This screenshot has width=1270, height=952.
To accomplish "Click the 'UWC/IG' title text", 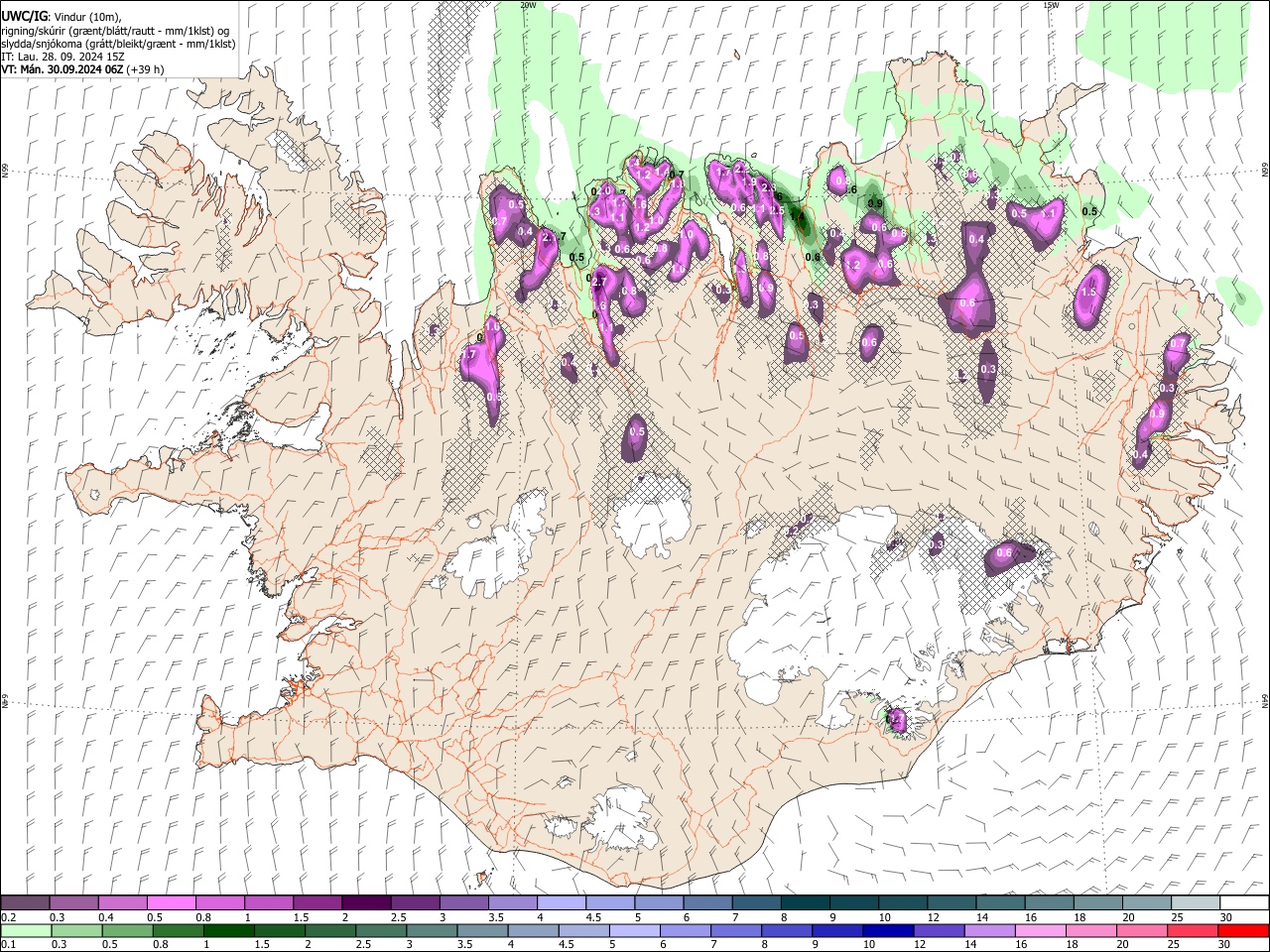I will pos(24,16).
